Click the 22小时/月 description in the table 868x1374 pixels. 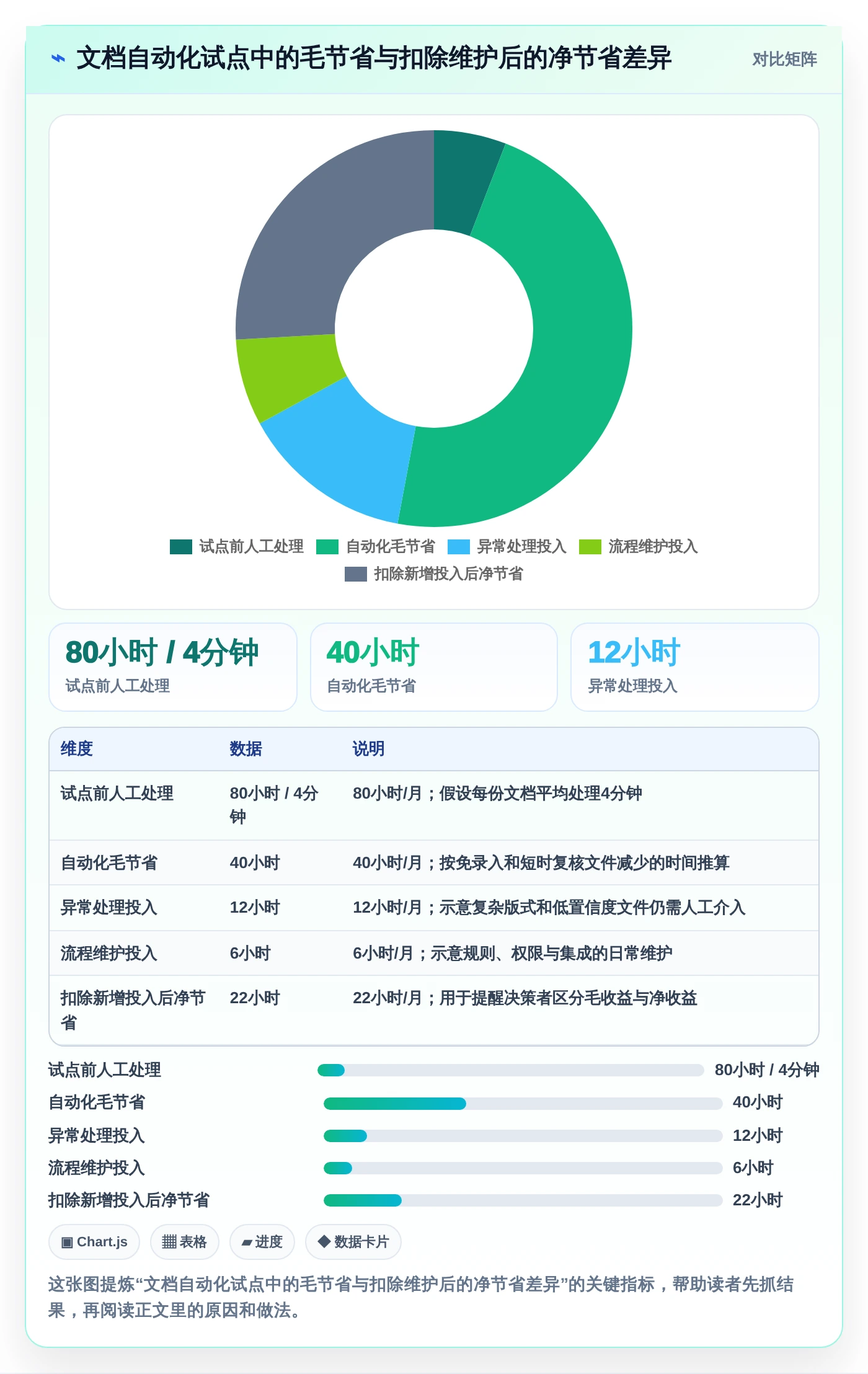(525, 998)
